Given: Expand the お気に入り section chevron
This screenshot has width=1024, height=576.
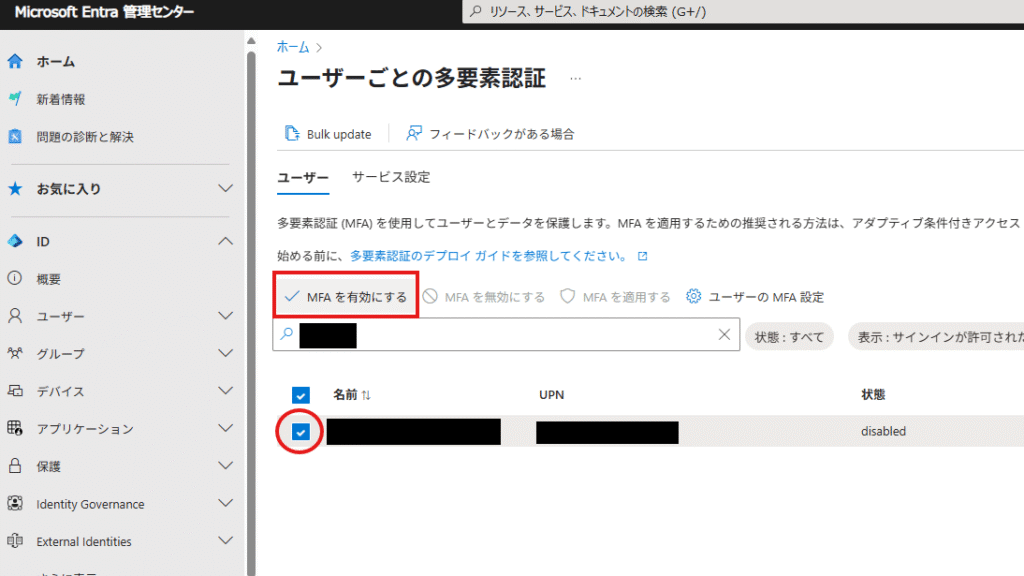Looking at the screenshot, I should 225,189.
